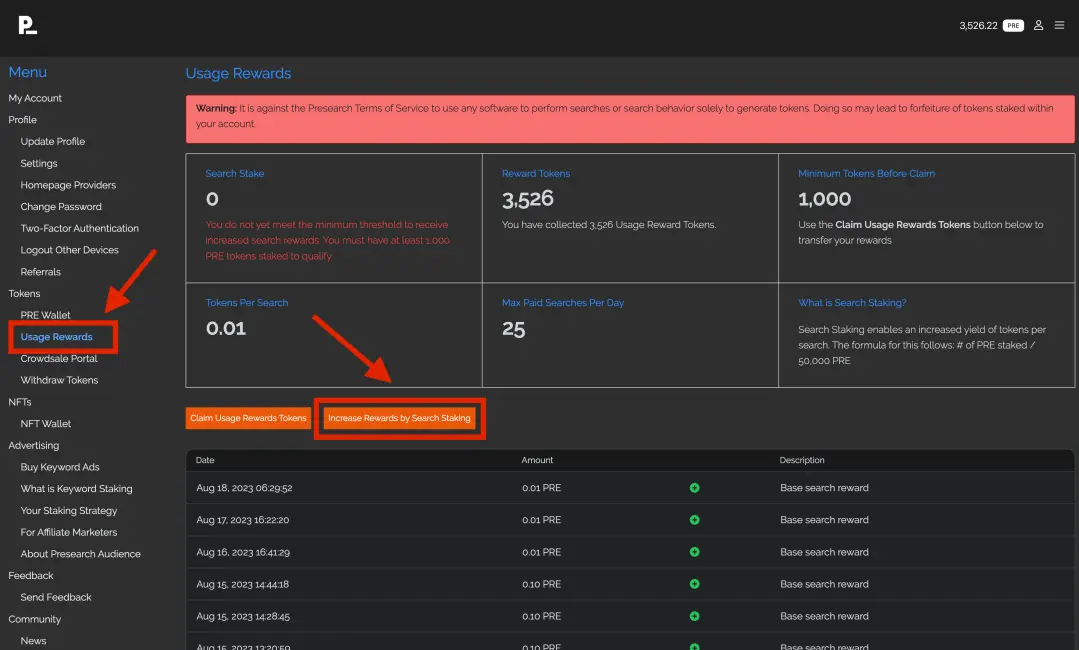Click green plus icon for 14:28:45 row

[694, 616]
